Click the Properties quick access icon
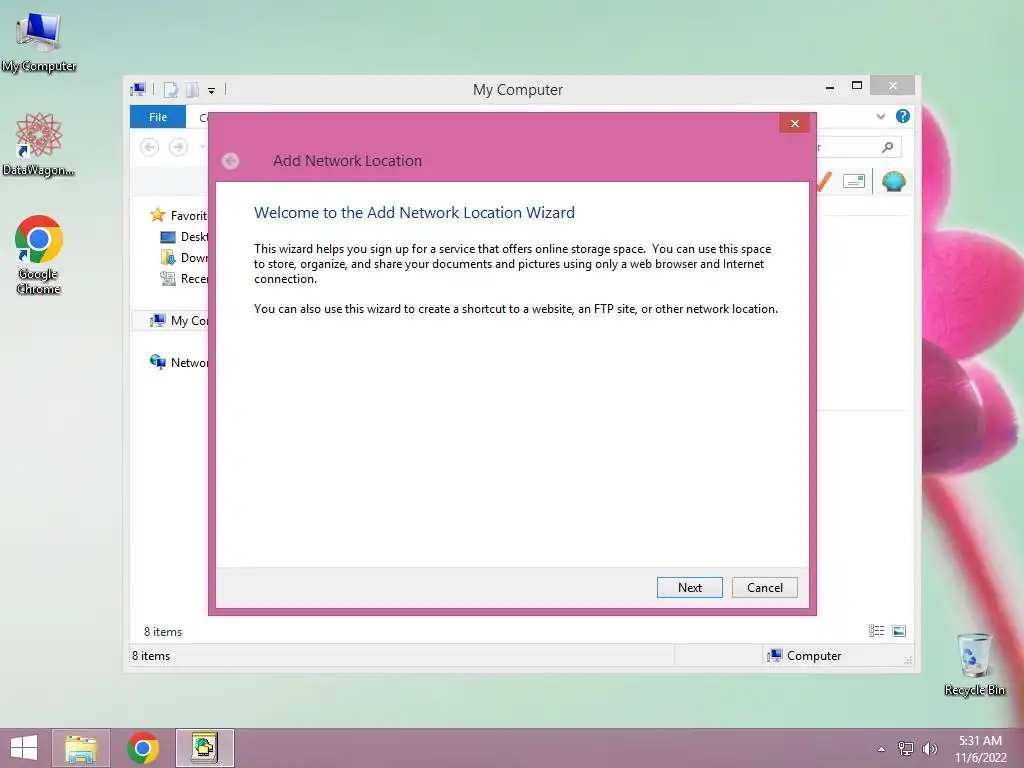 [170, 89]
